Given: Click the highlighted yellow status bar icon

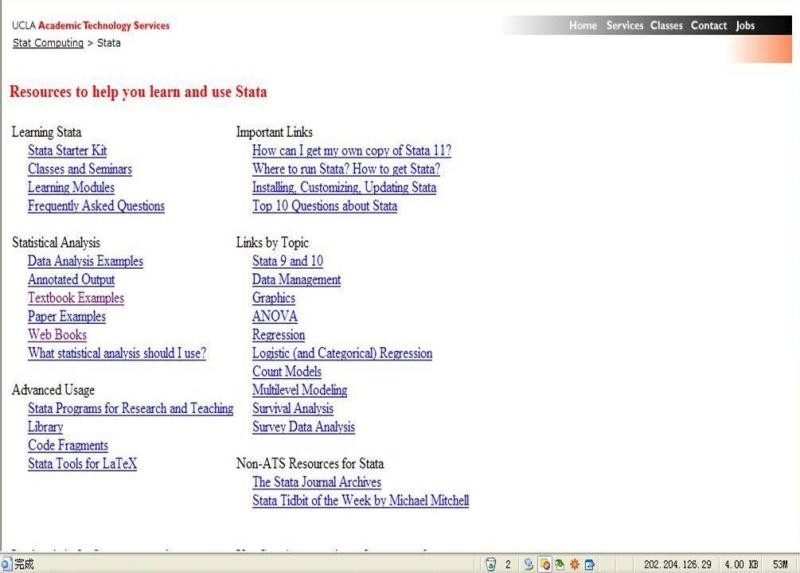Looking at the screenshot, I should coord(545,564).
